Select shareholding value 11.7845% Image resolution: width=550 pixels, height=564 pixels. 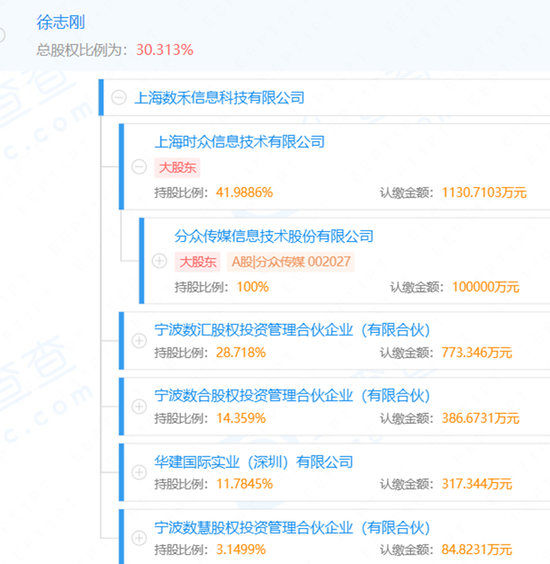tap(244, 484)
